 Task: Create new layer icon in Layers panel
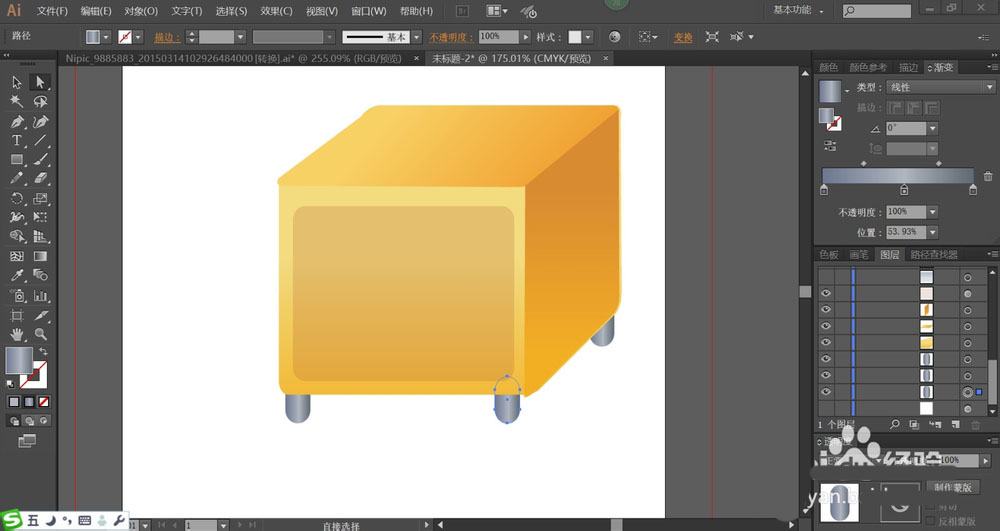(x=955, y=424)
